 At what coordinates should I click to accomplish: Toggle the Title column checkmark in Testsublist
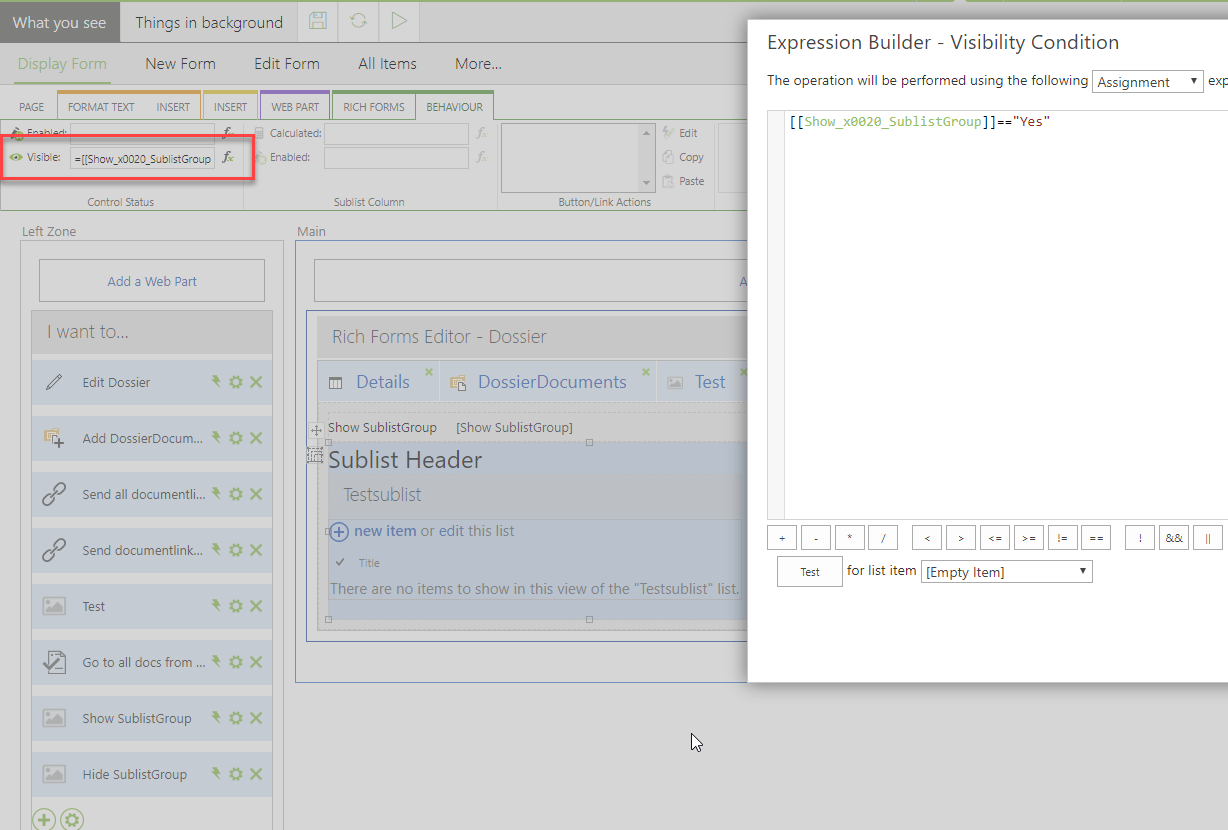[x=340, y=563]
